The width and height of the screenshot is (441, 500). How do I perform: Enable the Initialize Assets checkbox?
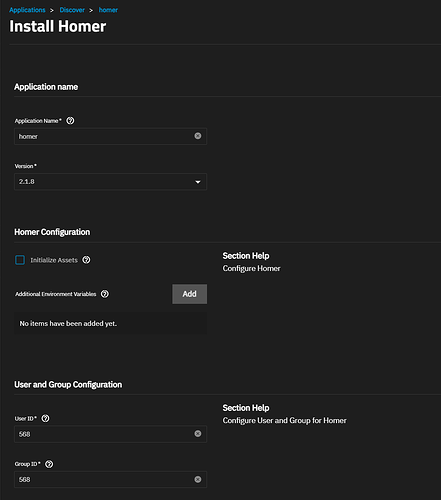click(x=20, y=260)
